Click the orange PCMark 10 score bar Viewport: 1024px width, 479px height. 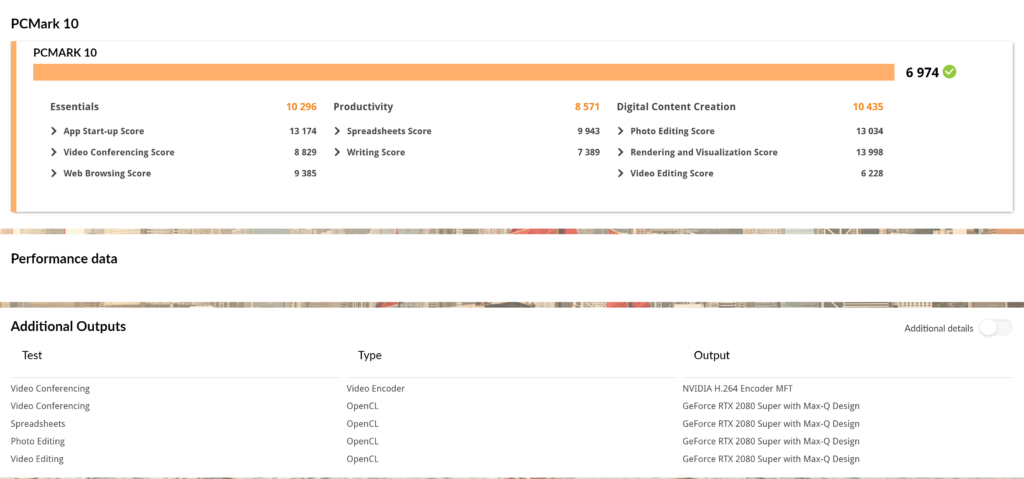point(464,72)
